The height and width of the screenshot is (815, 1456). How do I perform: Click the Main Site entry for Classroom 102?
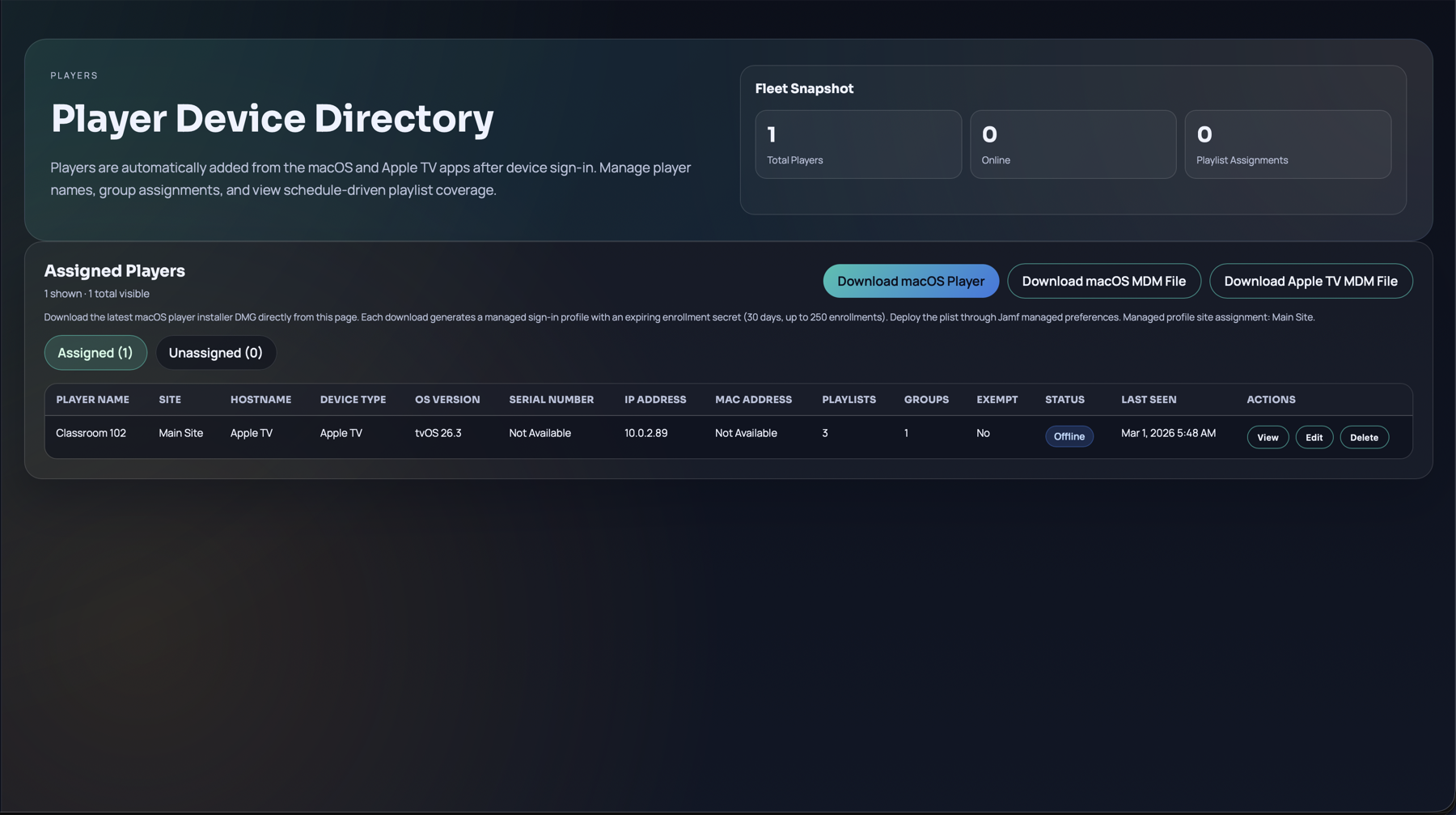pyautogui.click(x=180, y=433)
